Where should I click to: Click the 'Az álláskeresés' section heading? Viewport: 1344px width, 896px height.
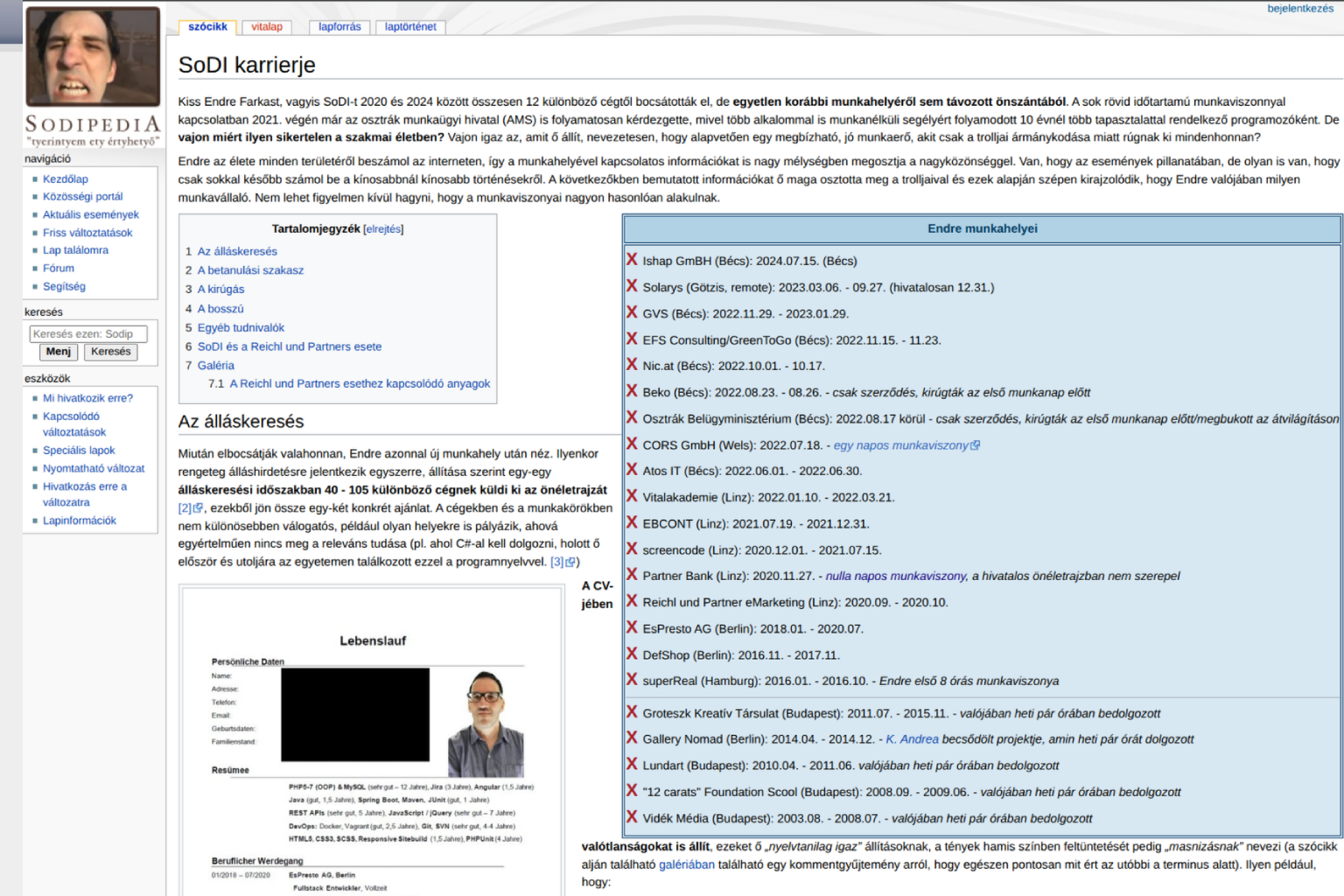click(241, 422)
